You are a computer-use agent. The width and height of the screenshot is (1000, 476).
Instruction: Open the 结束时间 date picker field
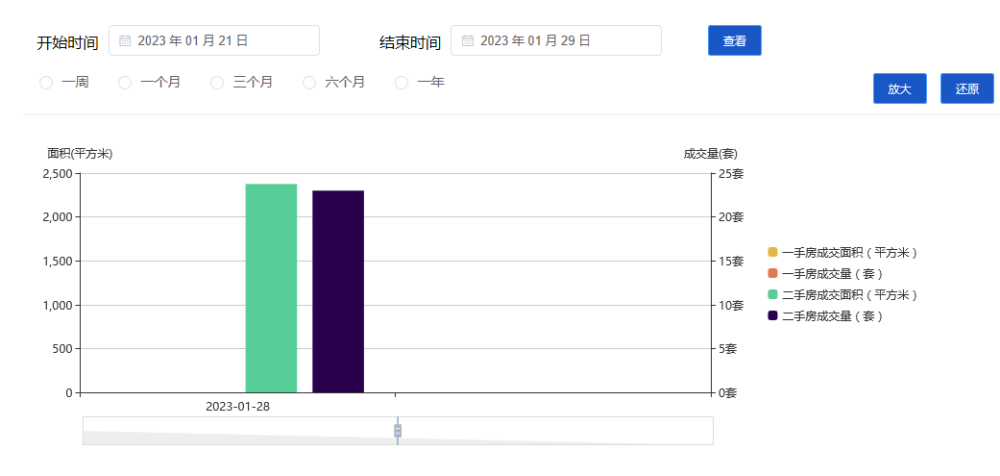click(x=556, y=41)
